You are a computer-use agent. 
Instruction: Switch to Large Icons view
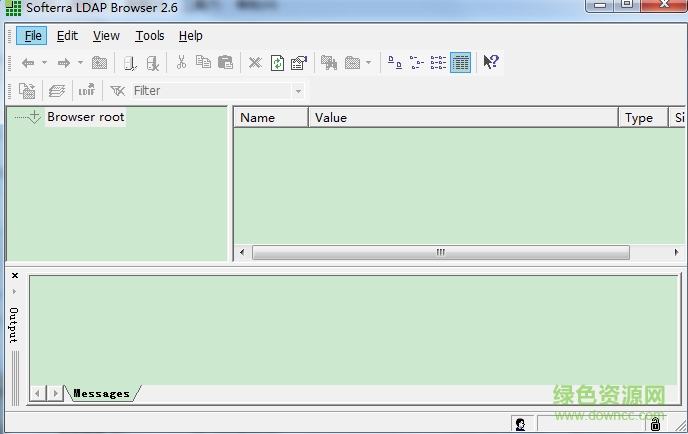click(x=395, y=63)
